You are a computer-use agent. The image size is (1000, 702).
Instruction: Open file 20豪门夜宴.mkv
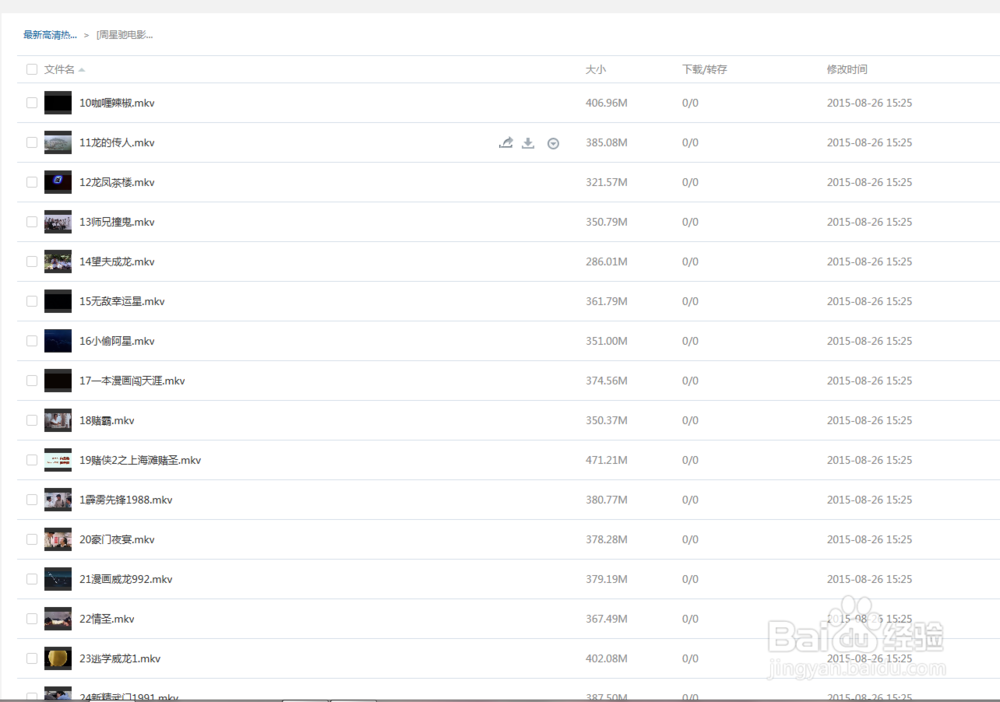click(x=117, y=539)
